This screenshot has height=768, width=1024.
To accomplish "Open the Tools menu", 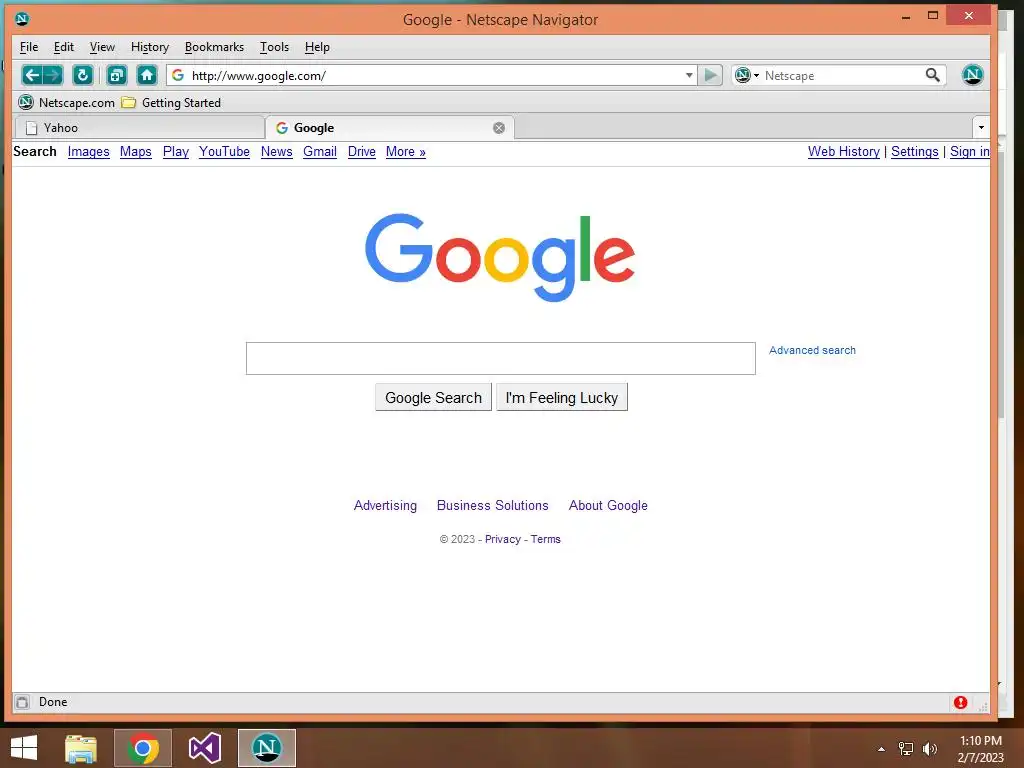I will point(274,47).
